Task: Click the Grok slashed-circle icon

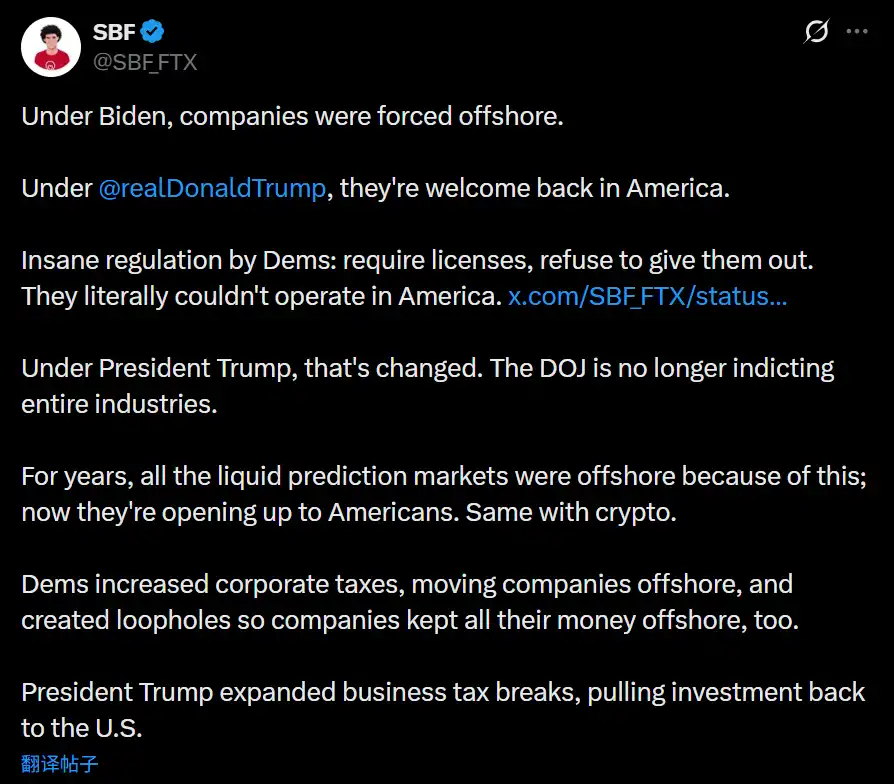Action: point(816,32)
